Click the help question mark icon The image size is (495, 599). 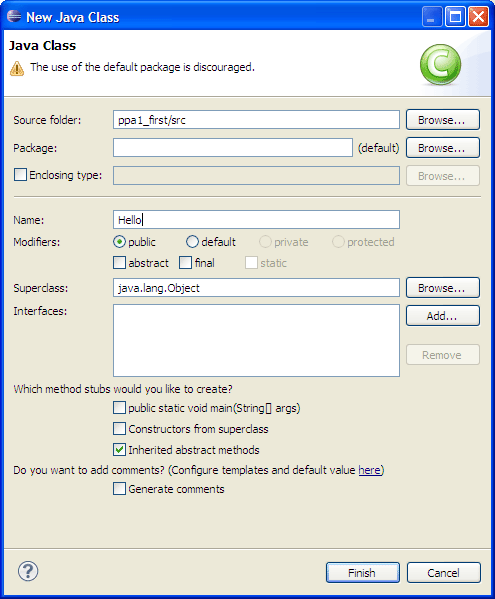click(28, 571)
